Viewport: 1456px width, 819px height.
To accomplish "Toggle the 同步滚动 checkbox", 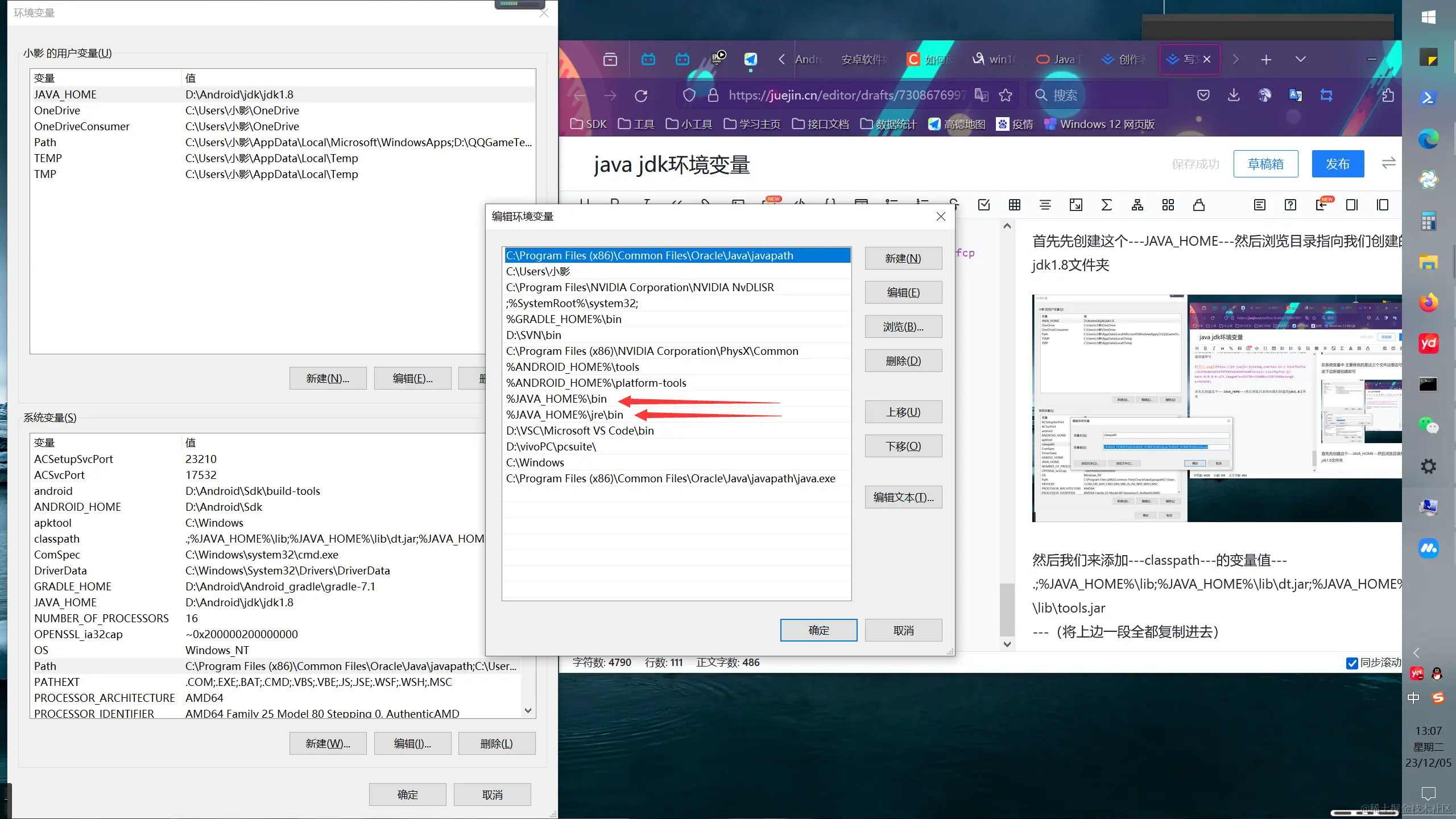I will pyautogui.click(x=1352, y=663).
